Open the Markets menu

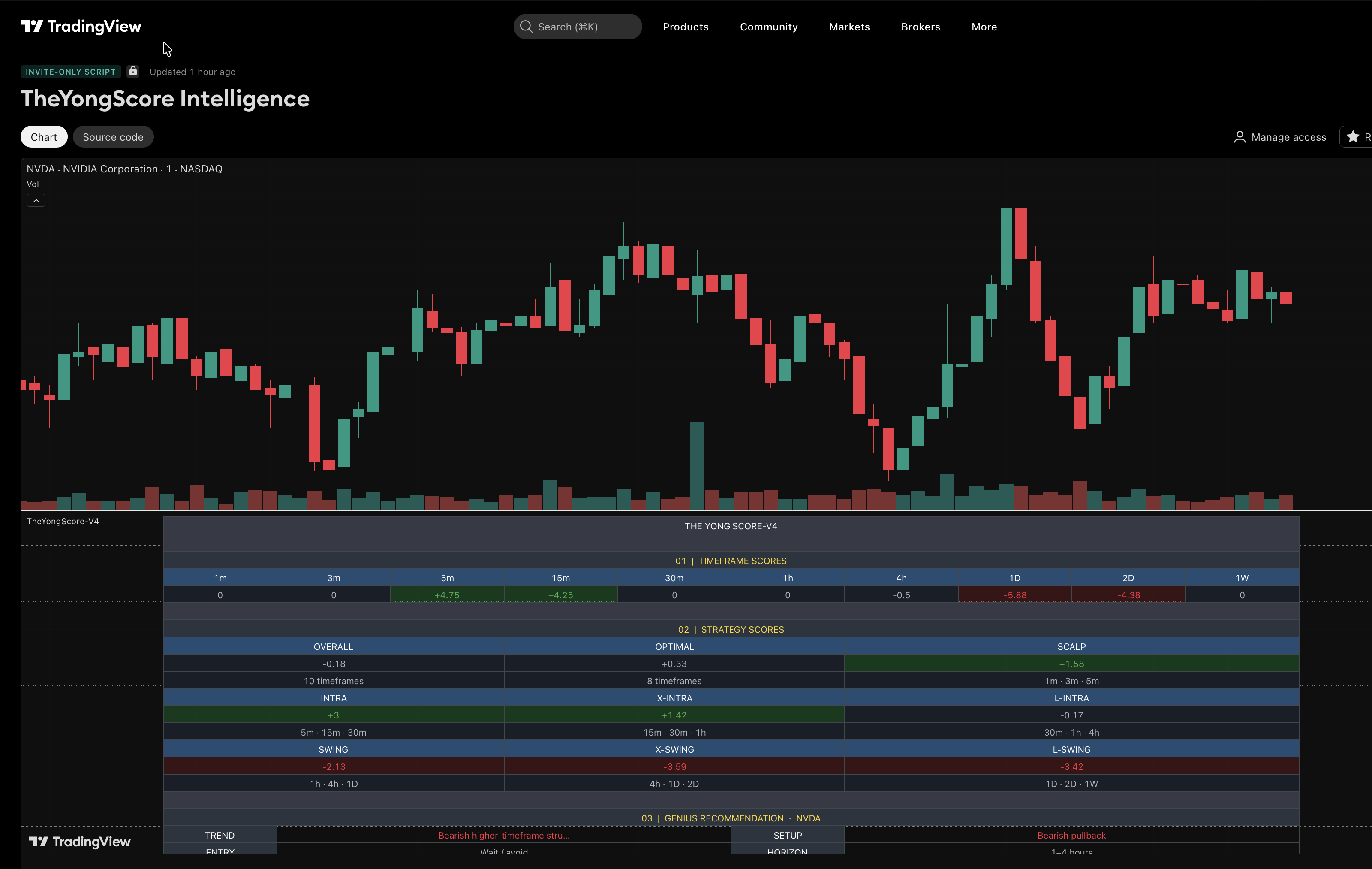tap(849, 27)
